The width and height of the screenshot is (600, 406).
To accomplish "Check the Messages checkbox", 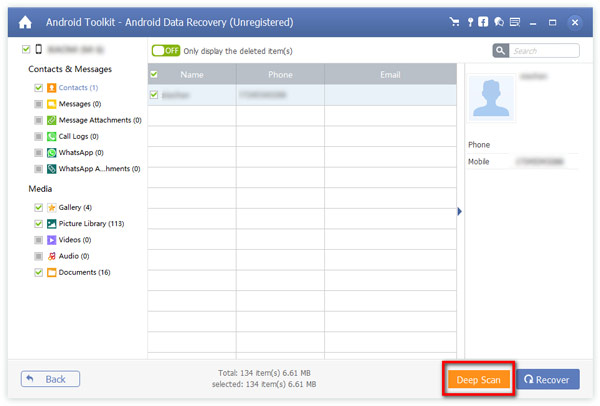I will 39,104.
